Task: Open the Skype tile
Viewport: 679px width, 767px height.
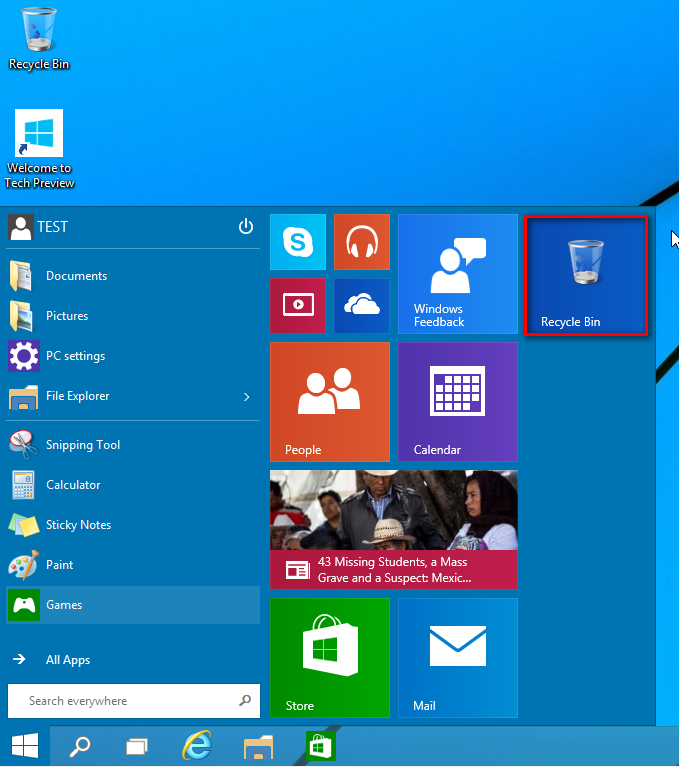Action: [298, 242]
